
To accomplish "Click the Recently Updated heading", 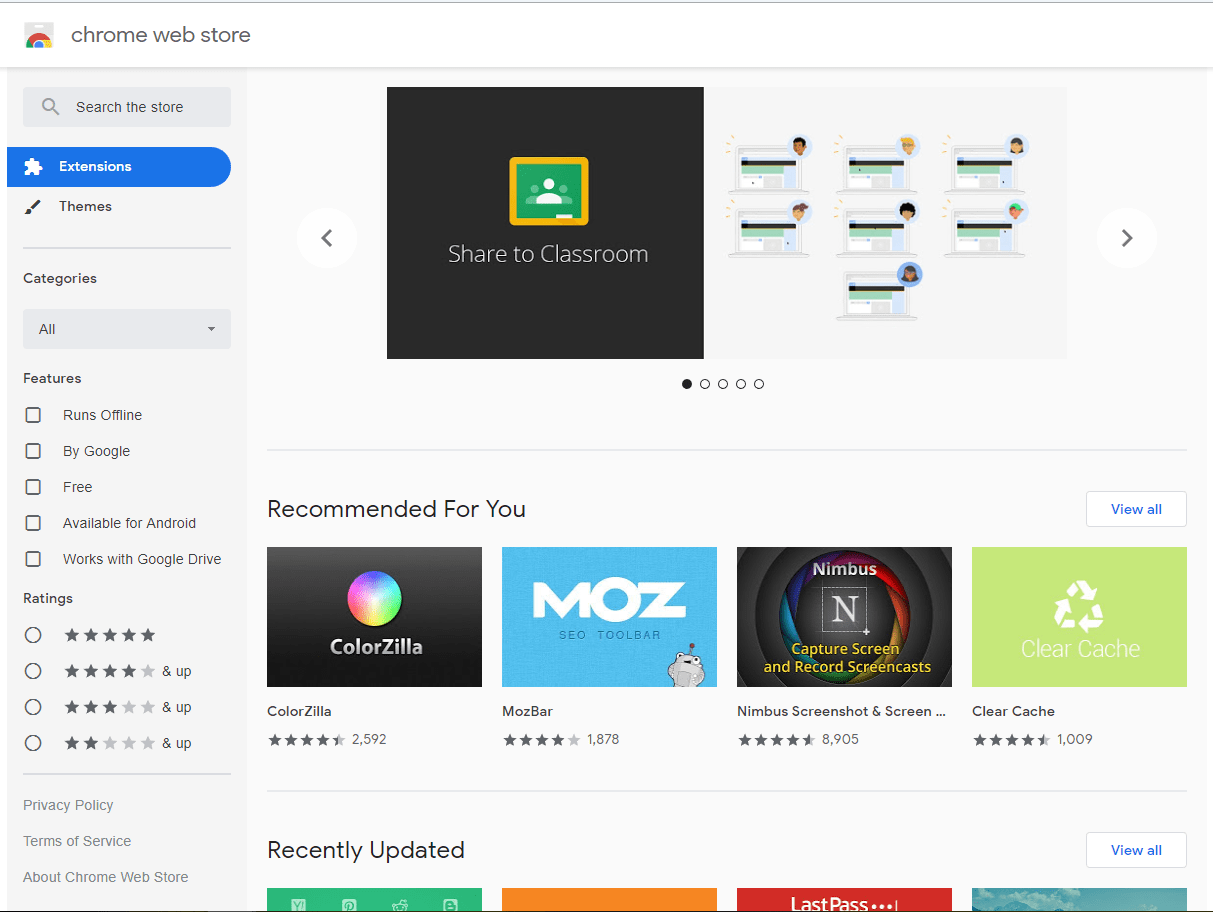I will [366, 850].
